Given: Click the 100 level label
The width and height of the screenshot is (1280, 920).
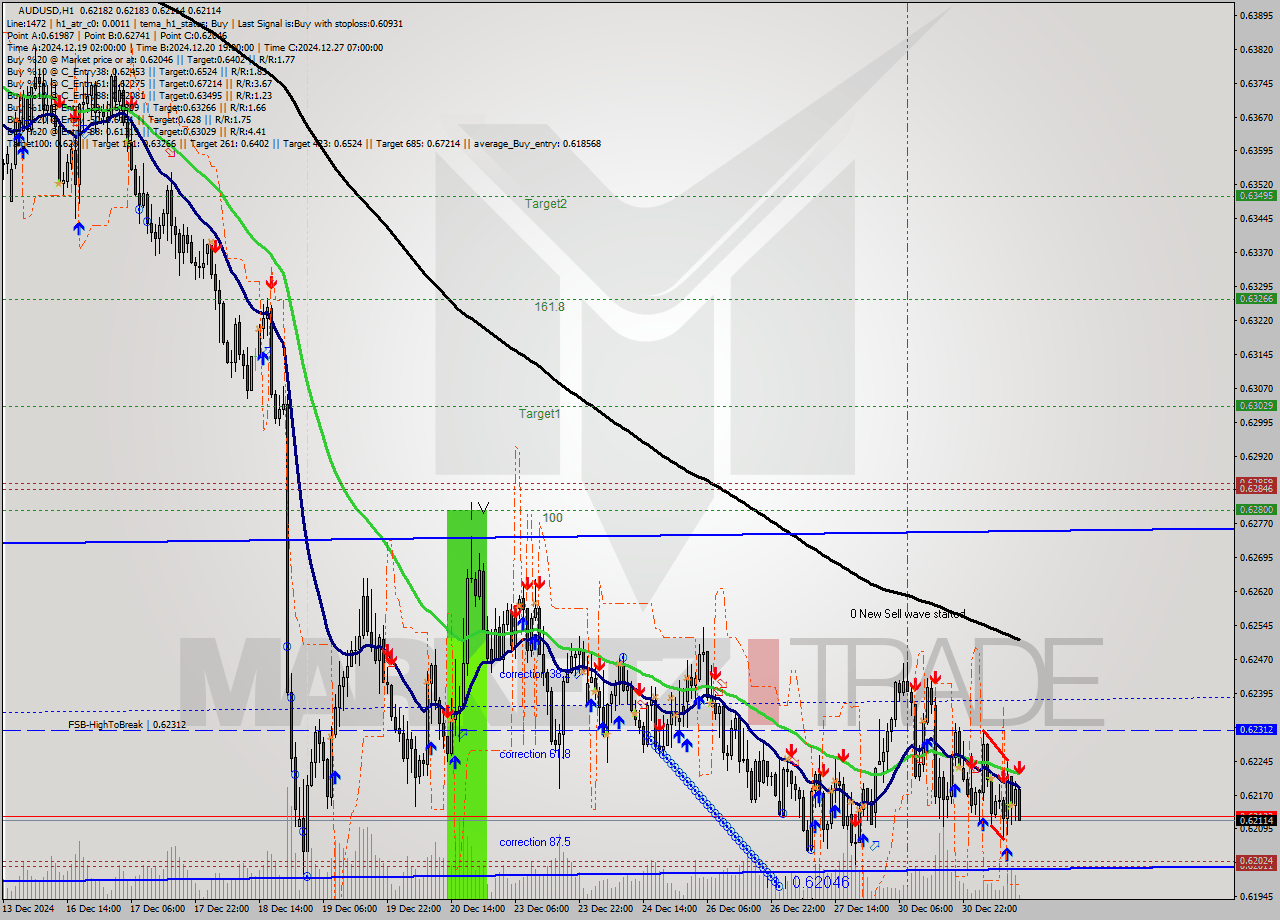Looking at the screenshot, I should (x=553, y=518).
